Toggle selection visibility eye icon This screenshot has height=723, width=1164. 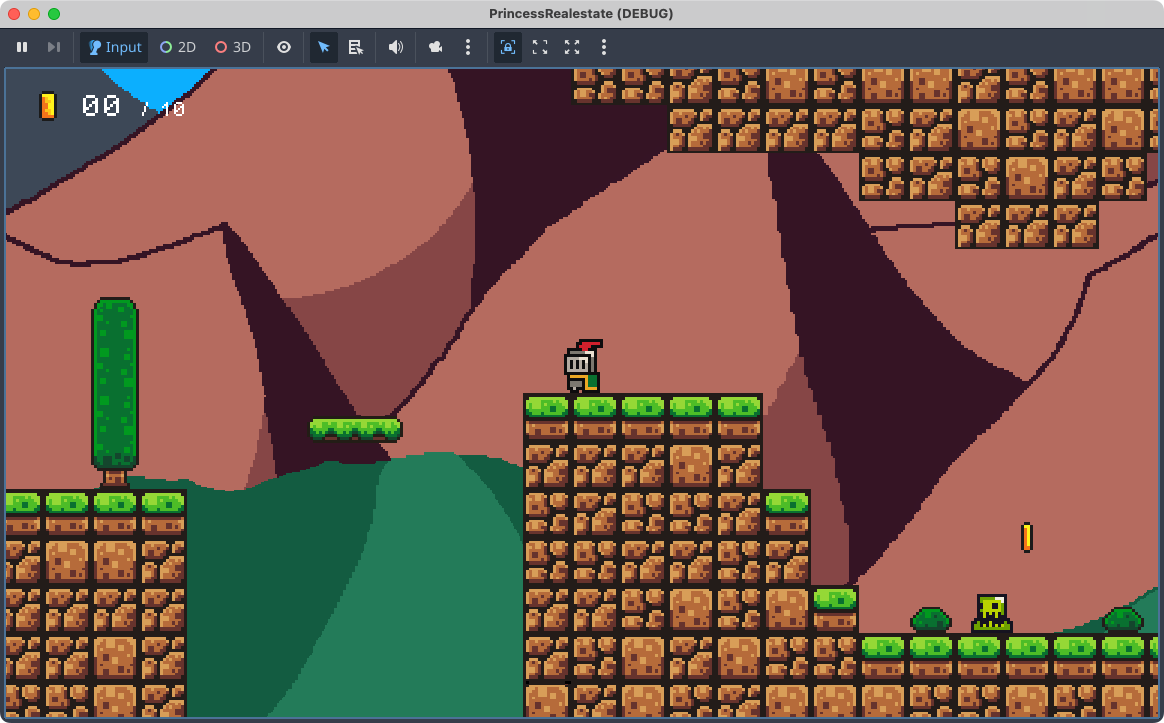284,47
